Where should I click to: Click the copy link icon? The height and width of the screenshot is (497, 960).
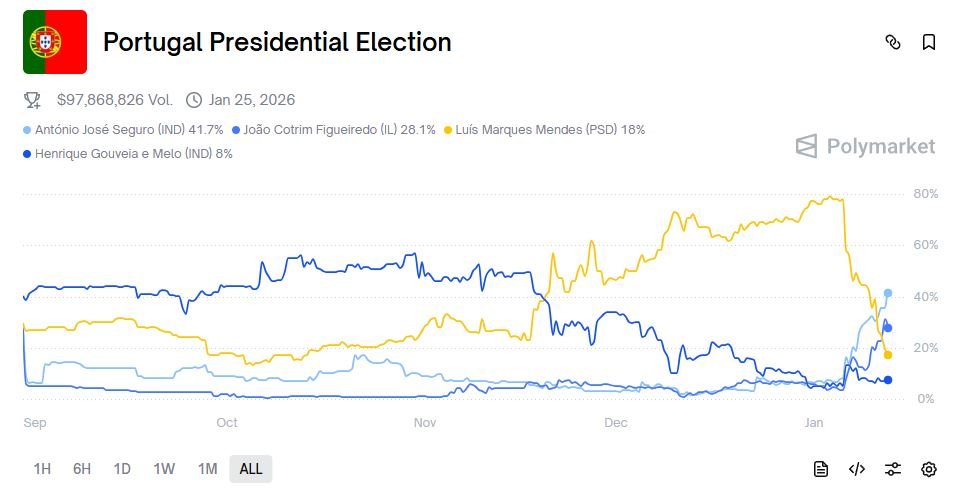point(893,42)
